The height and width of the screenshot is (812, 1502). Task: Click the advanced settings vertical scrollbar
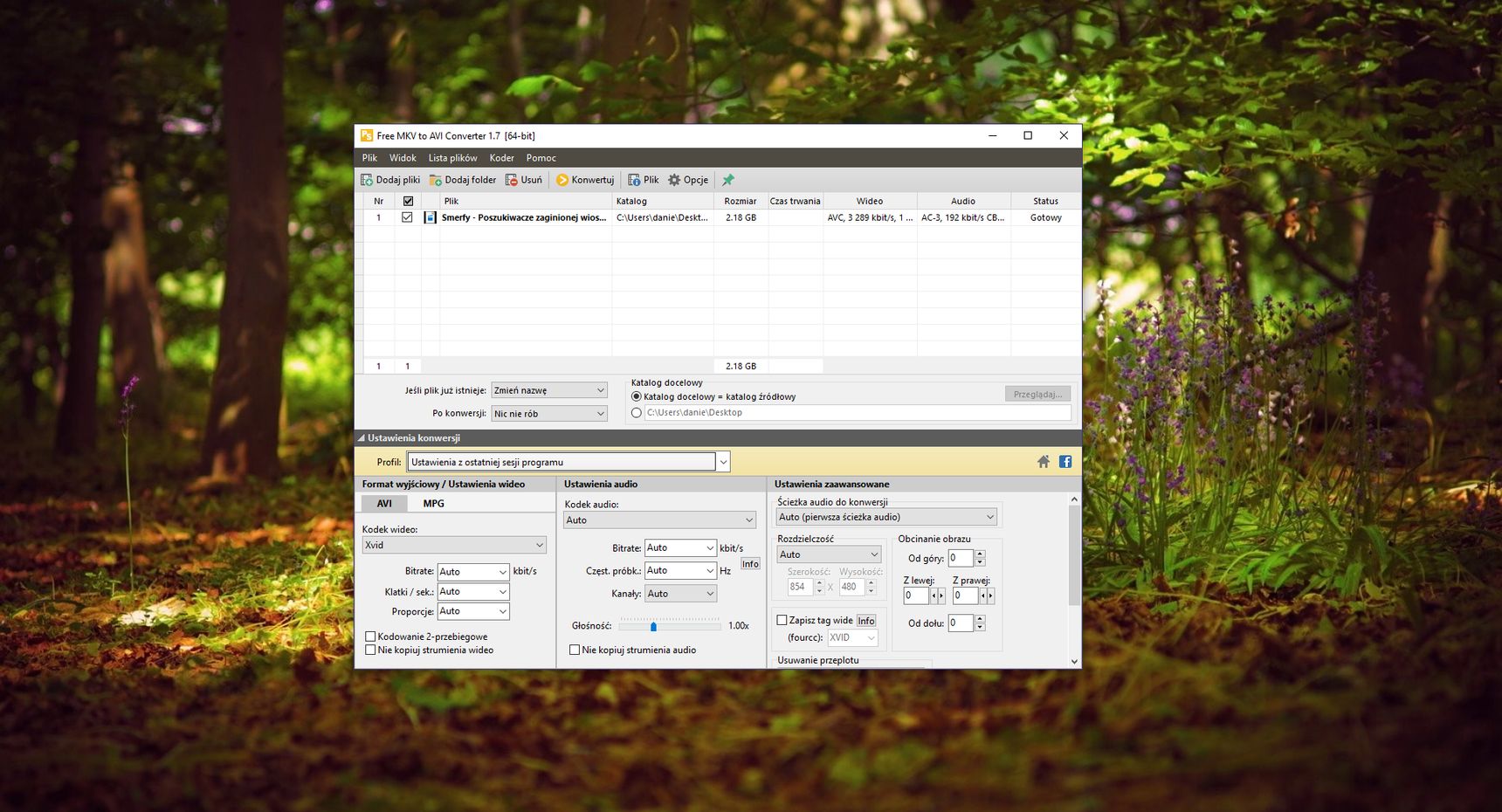[1074, 555]
